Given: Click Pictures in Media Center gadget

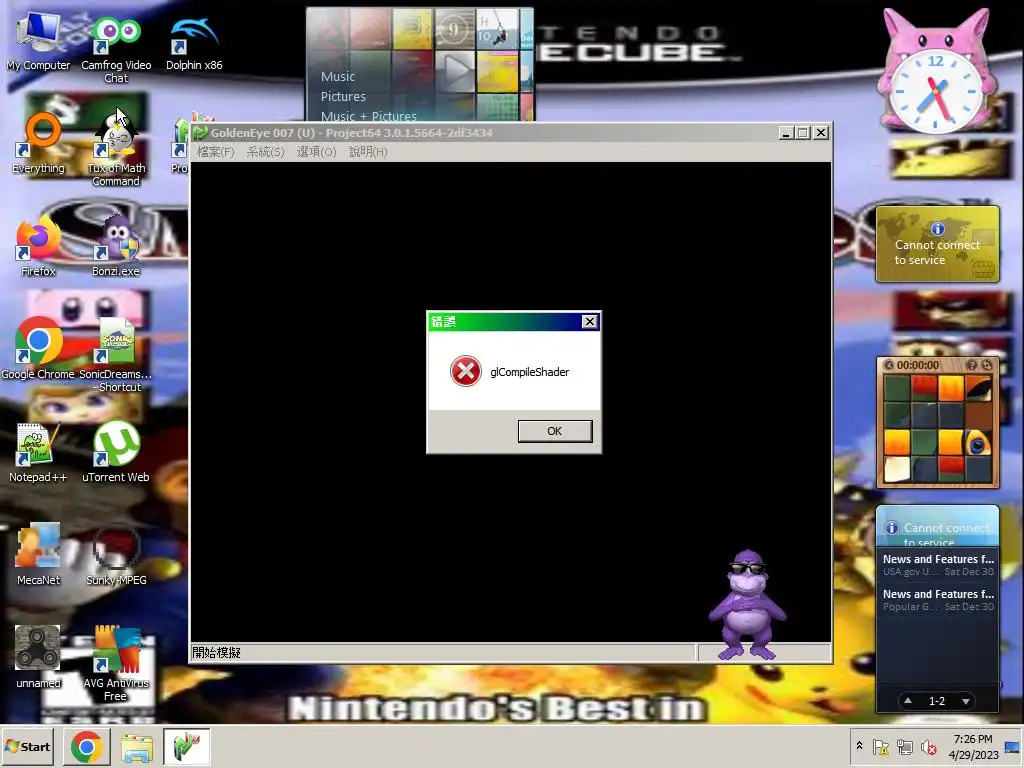Looking at the screenshot, I should (343, 96).
